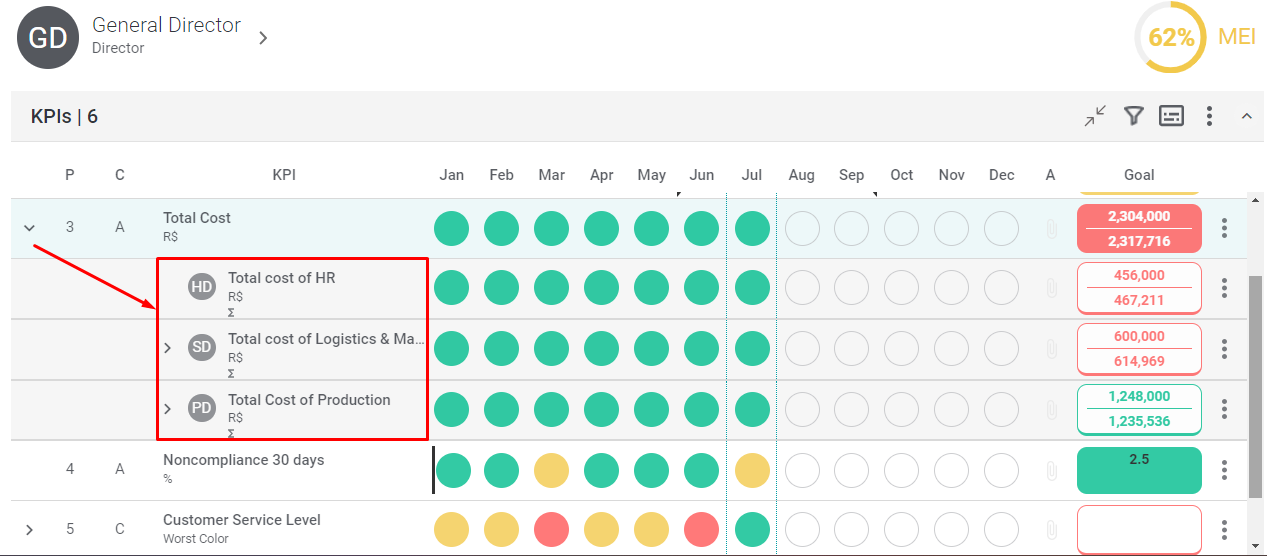This screenshot has height=556, width=1267.
Task: Expand the Customer Service Level row
Action: (x=30, y=530)
